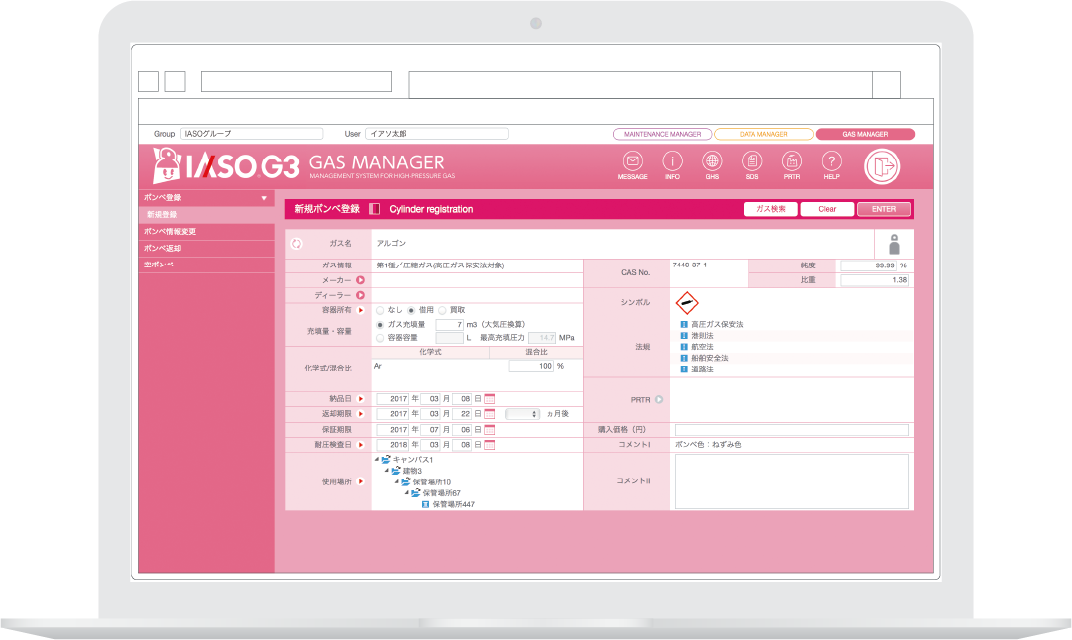Open the calendar icon for 保証期限
Screen dimensions: 1072x640
click(490, 429)
